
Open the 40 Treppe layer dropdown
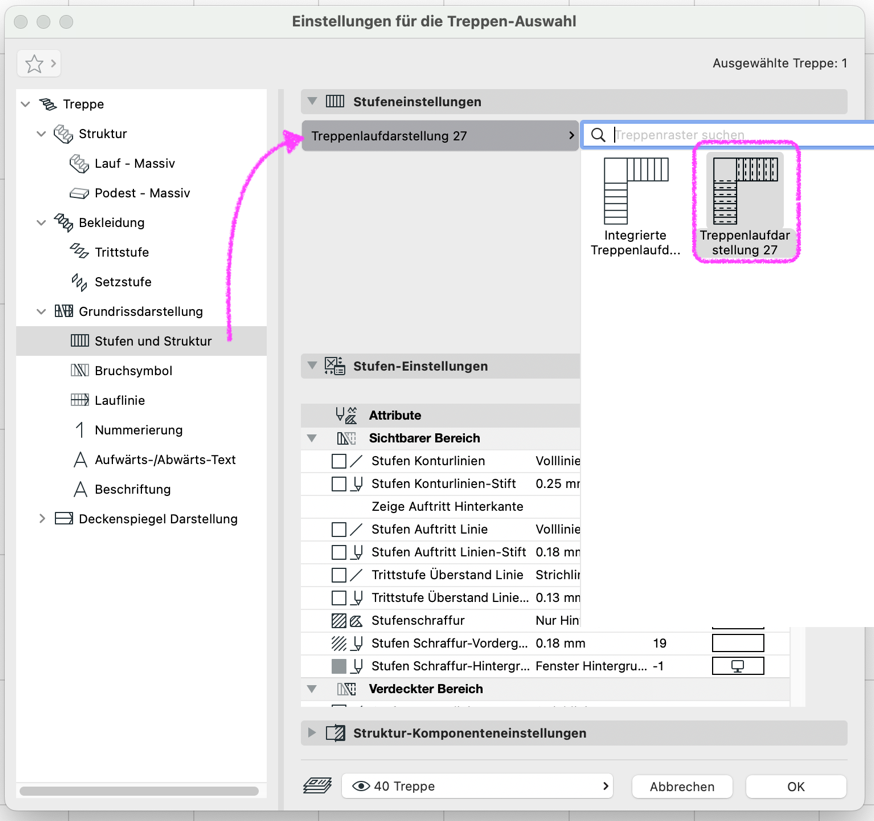pyautogui.click(x=478, y=786)
